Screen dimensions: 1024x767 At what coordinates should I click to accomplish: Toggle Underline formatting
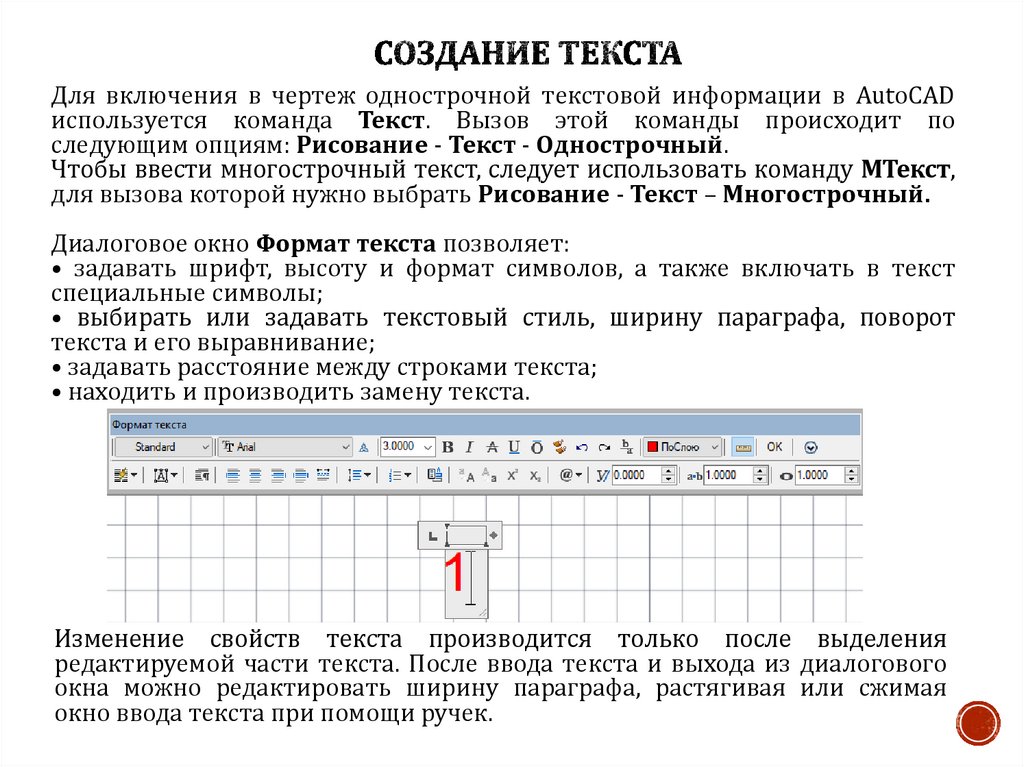(x=514, y=447)
